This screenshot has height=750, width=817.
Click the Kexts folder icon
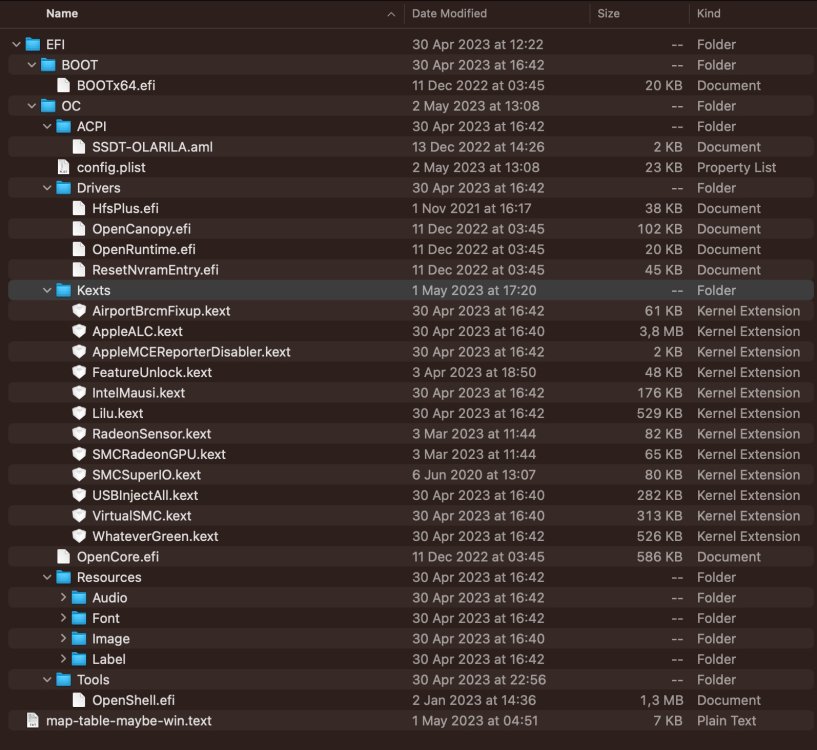click(x=64, y=290)
